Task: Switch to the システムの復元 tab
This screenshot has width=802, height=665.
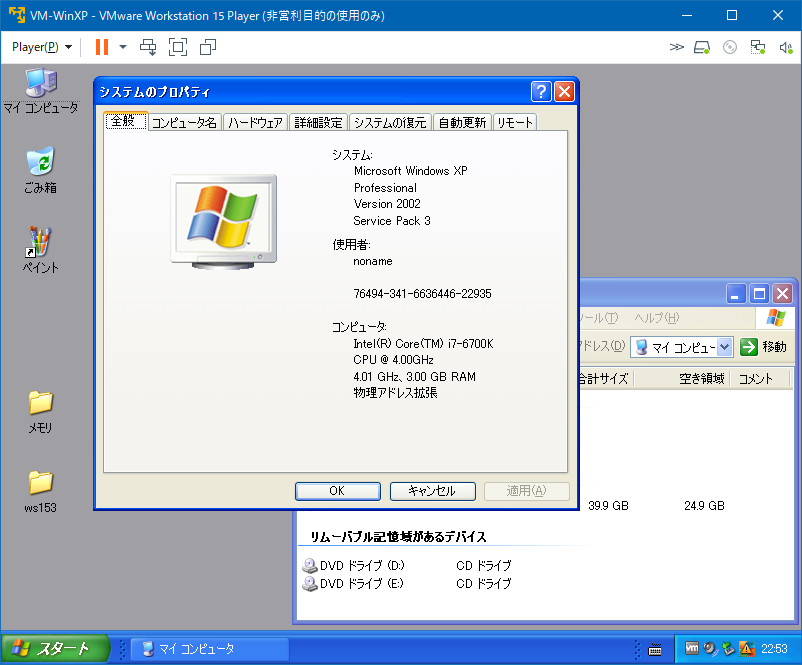Action: (390, 123)
